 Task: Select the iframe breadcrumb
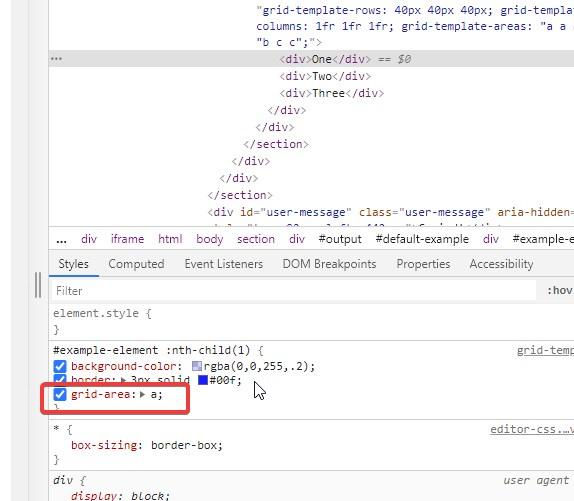(x=127, y=239)
